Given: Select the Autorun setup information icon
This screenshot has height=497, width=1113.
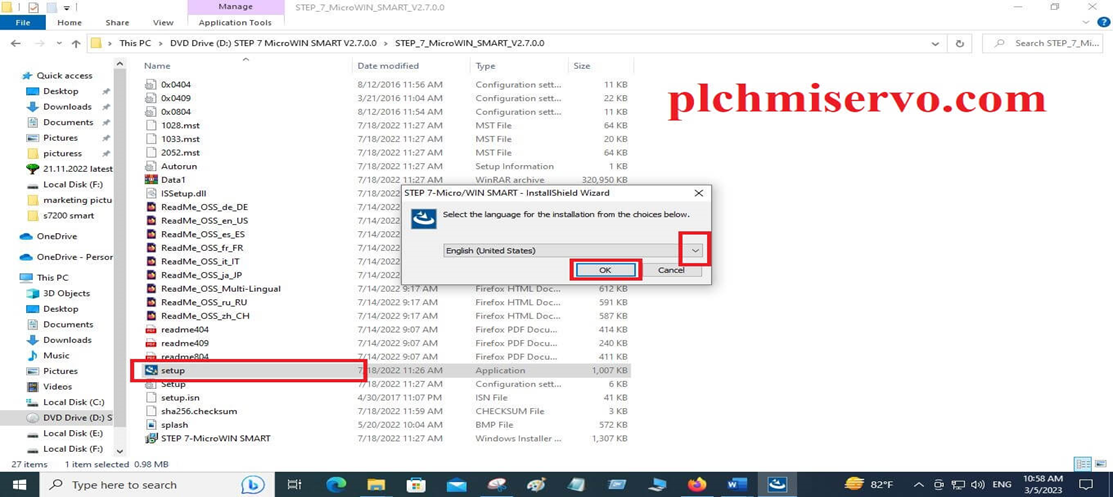Looking at the screenshot, I should pos(150,166).
